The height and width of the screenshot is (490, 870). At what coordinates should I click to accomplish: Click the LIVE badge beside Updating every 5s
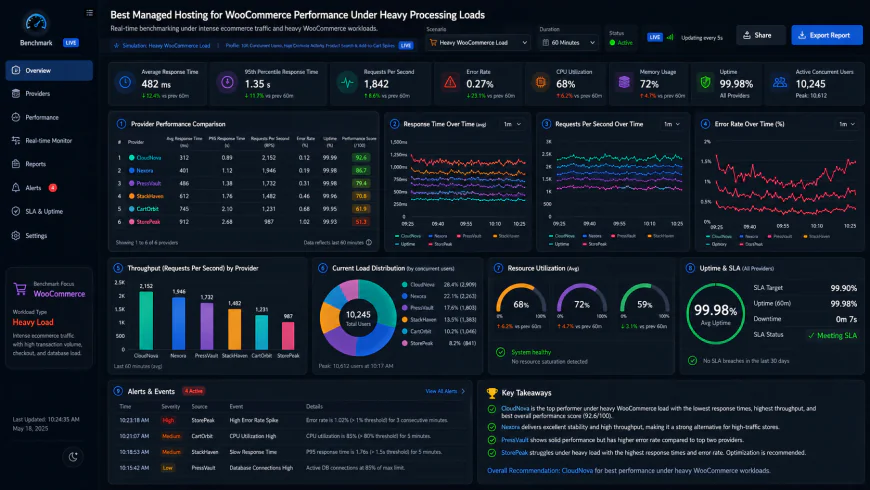(x=655, y=37)
